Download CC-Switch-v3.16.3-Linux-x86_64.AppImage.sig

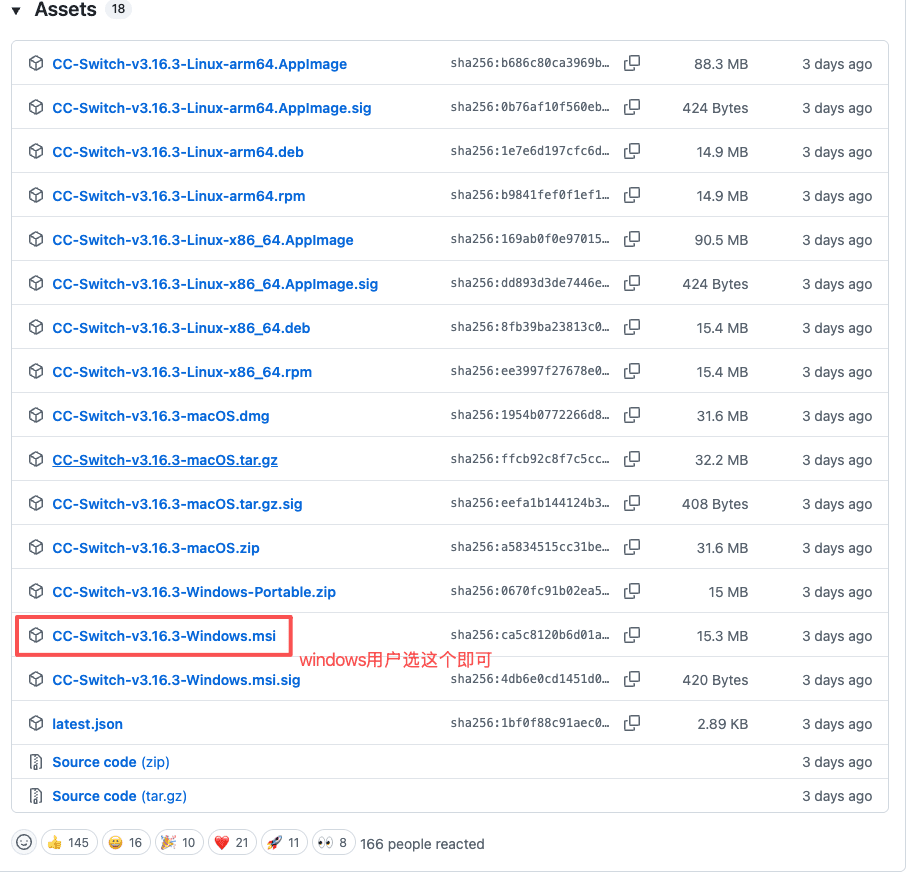pos(216,284)
